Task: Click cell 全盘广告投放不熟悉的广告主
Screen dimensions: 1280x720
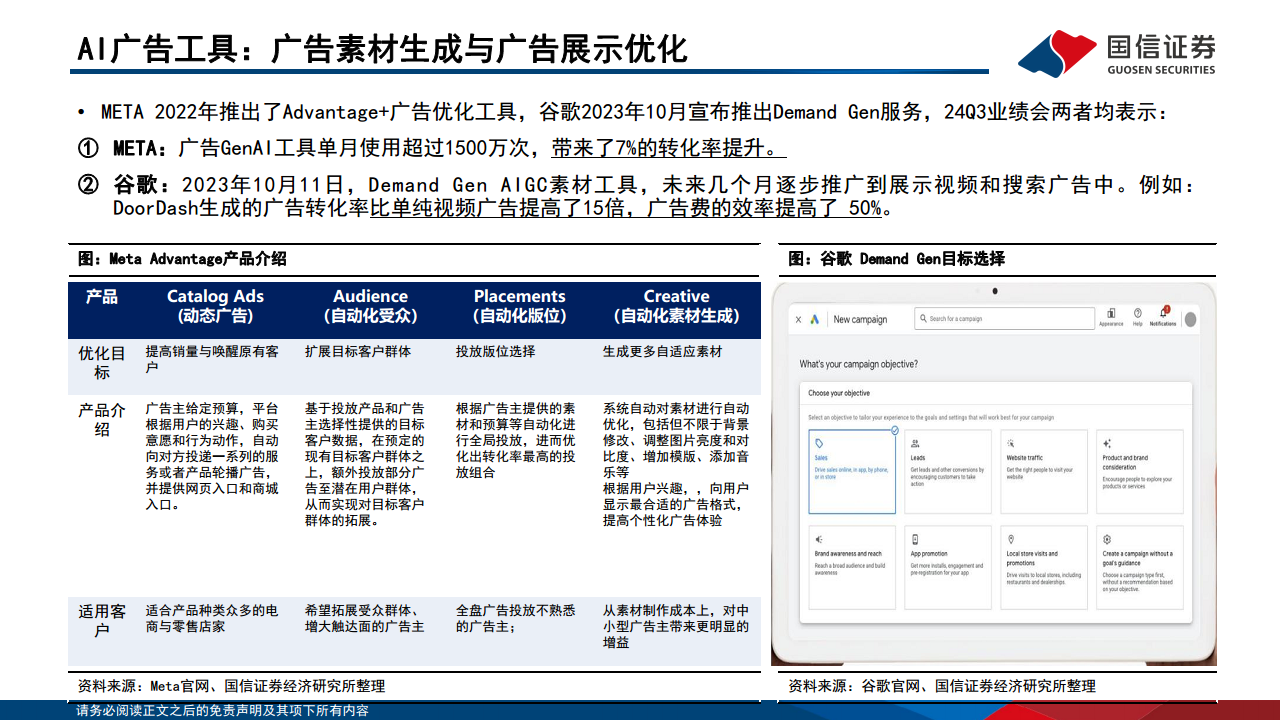Action: click(515, 618)
